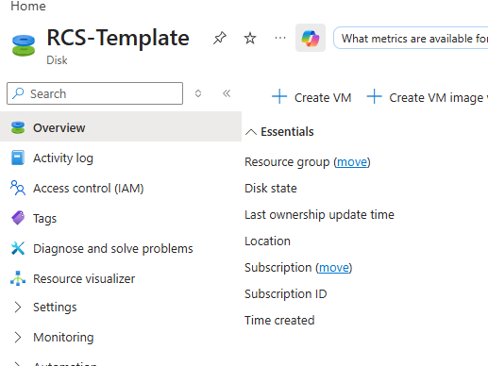Click the RCS-Template disk resource icon
Screen dimensions: 488x366
click(x=23, y=45)
